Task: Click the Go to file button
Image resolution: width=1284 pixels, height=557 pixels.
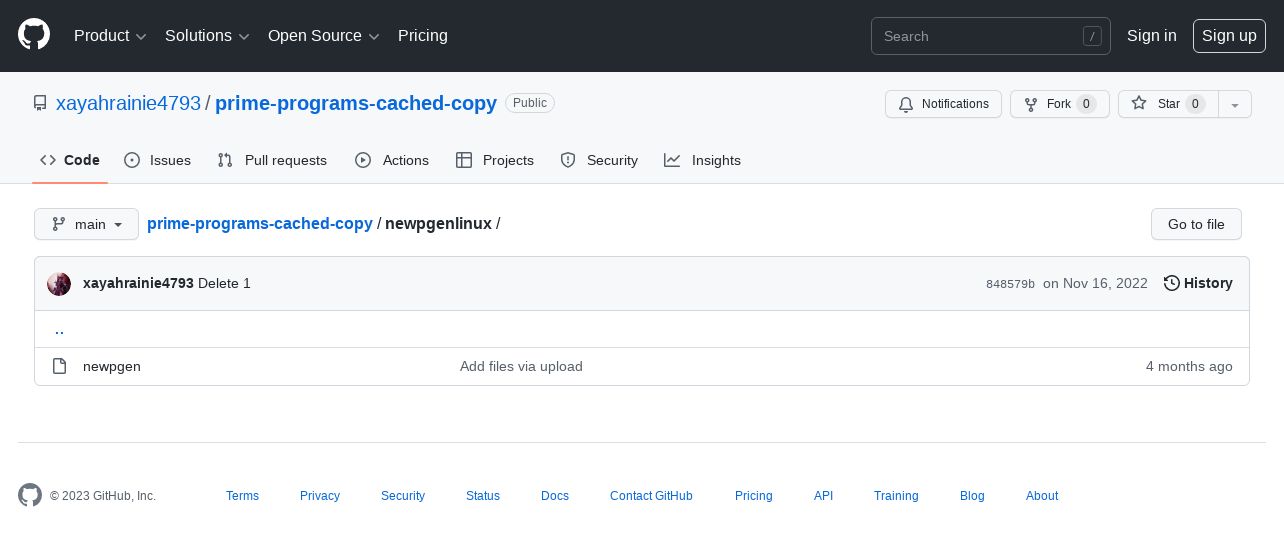Action: pos(1196,224)
